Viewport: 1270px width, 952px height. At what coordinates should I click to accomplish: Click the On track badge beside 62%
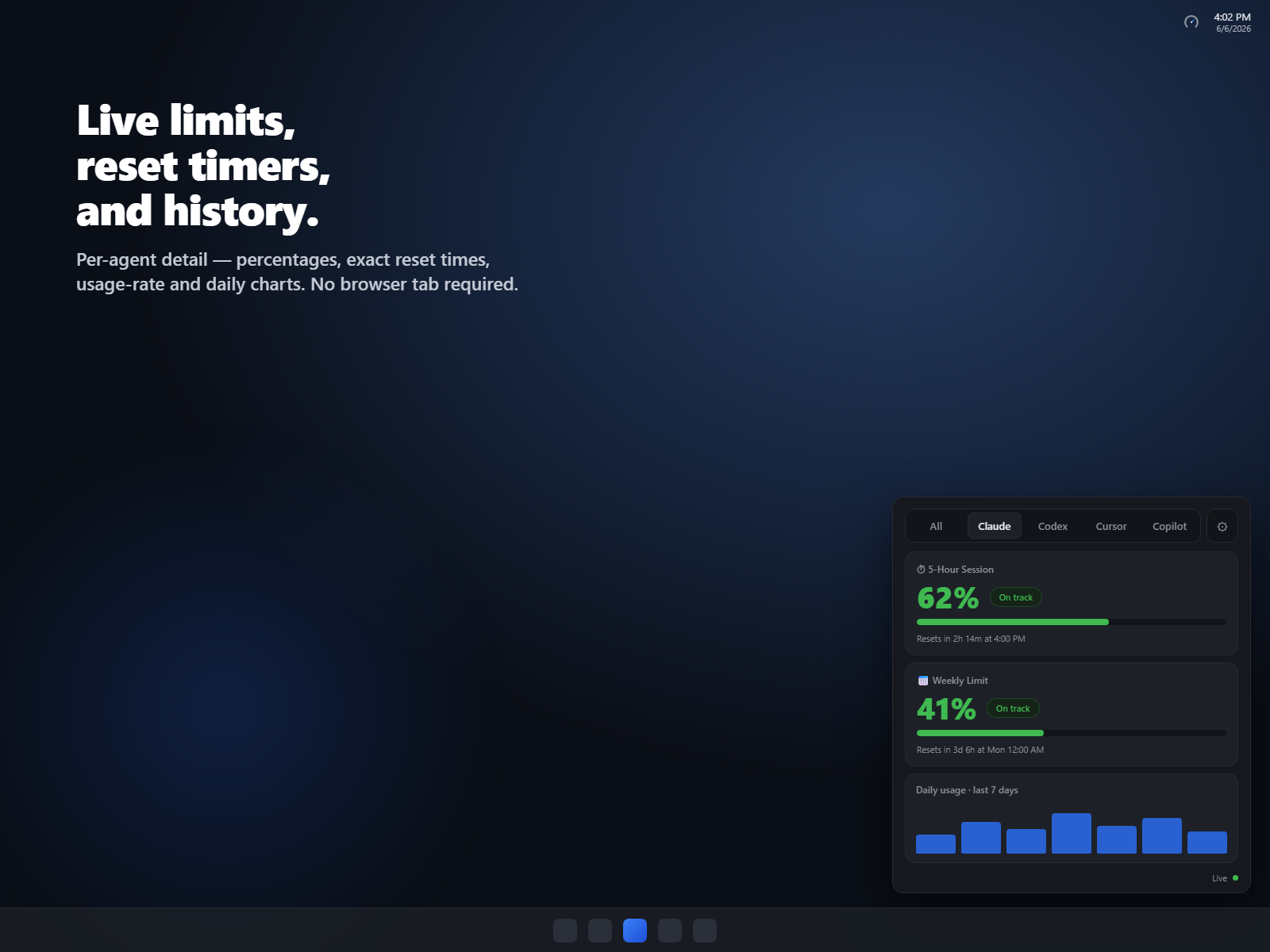click(1016, 597)
